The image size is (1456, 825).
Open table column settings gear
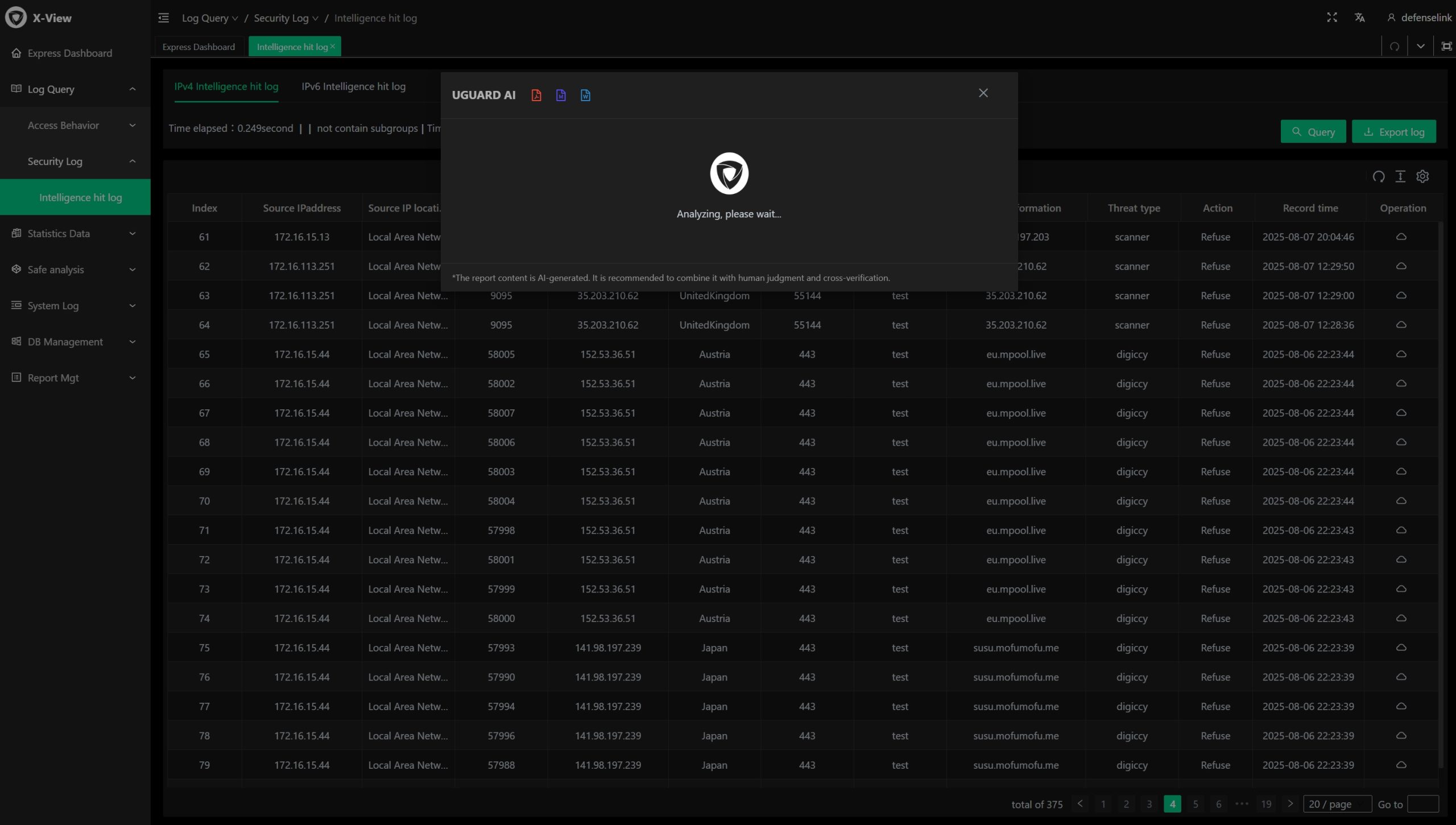tap(1422, 177)
